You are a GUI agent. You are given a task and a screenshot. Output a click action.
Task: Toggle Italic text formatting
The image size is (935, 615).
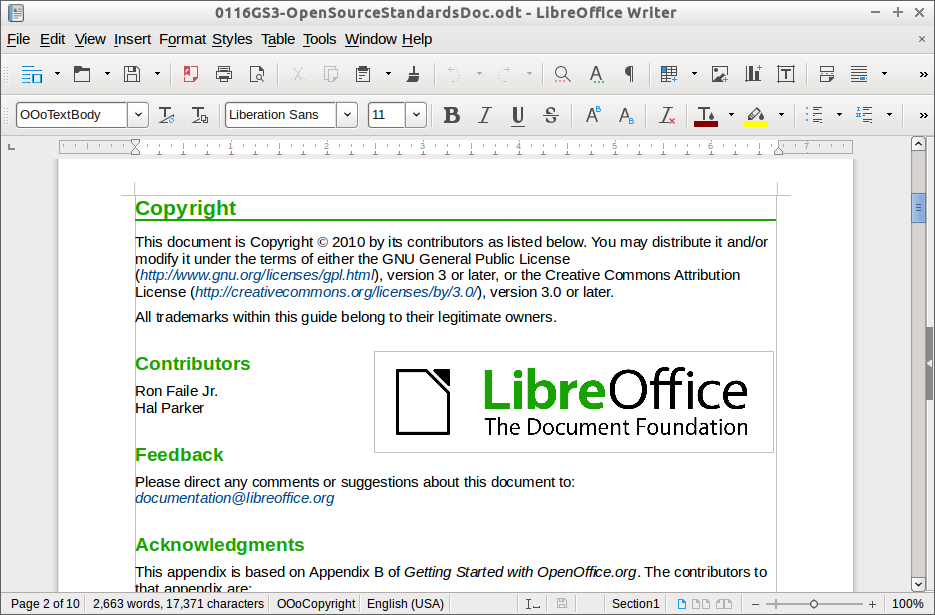pos(484,115)
